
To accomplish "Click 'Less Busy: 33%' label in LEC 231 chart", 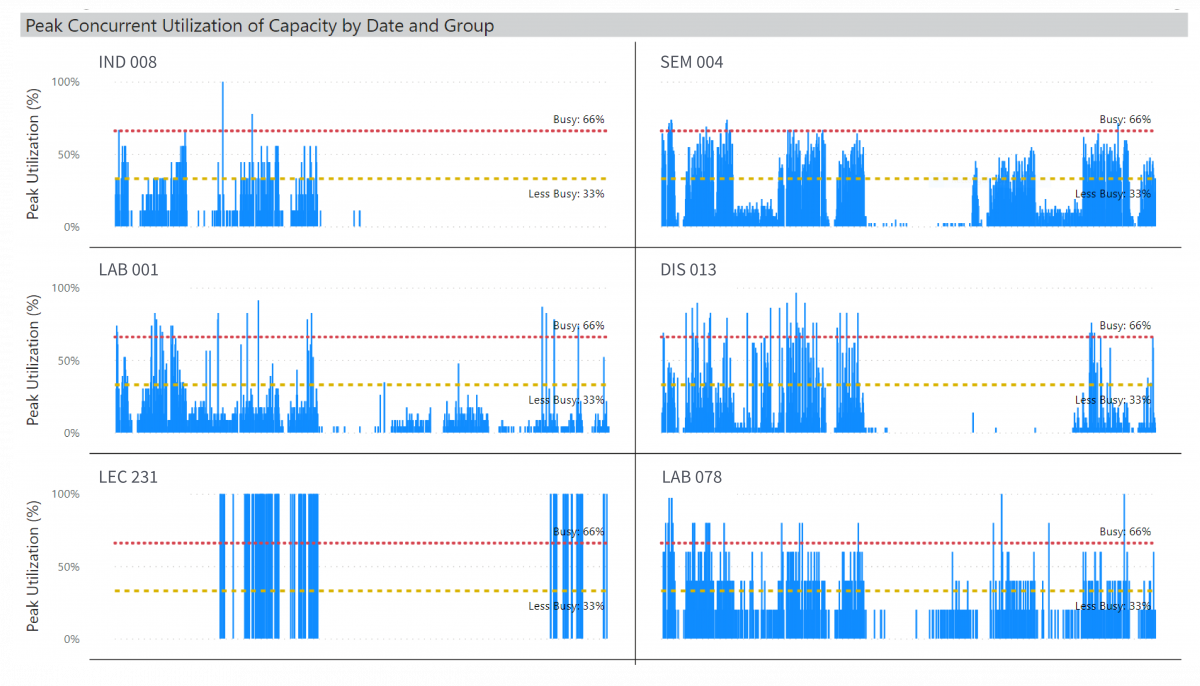I will [566, 606].
